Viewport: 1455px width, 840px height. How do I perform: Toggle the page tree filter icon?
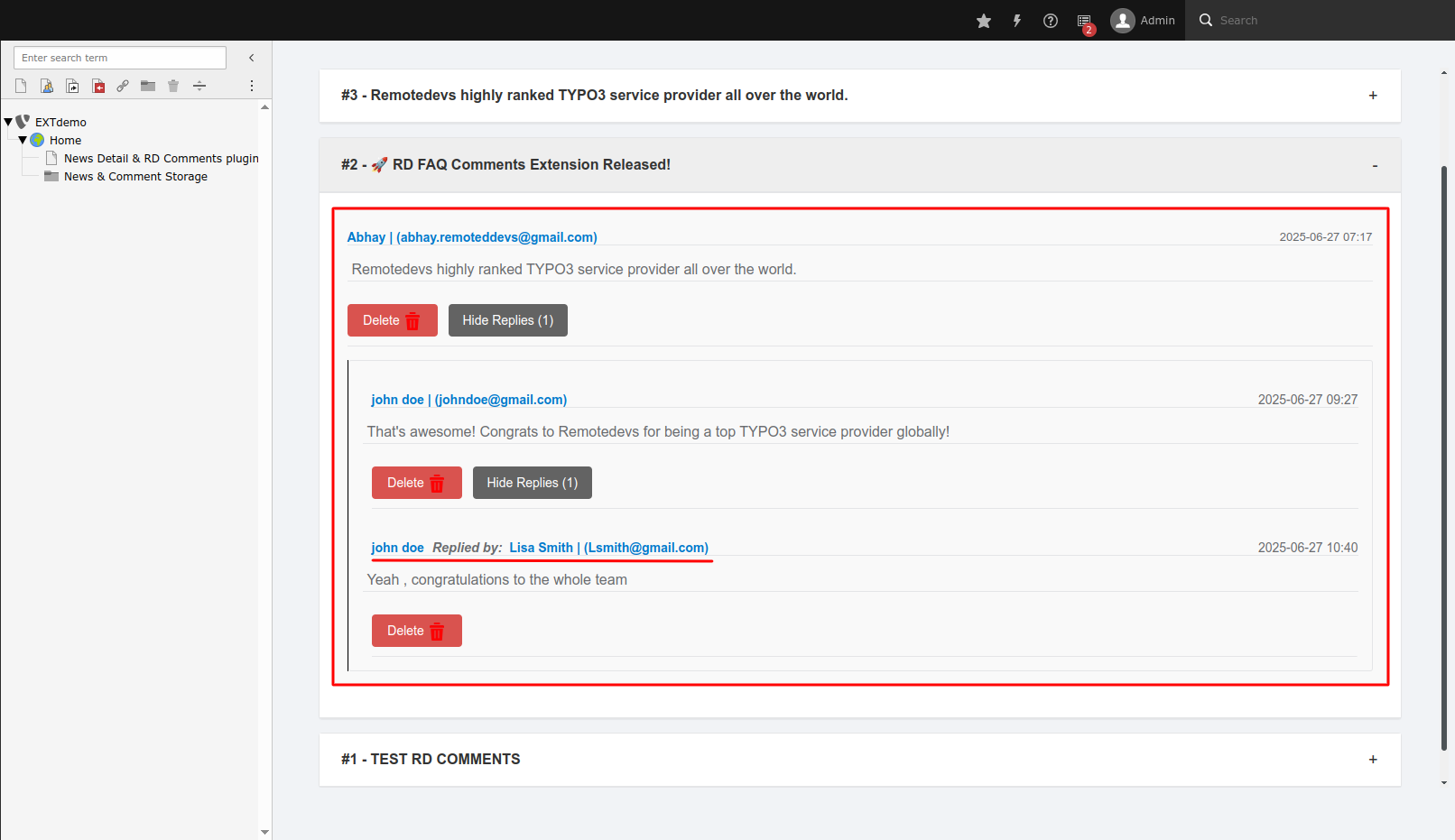point(199,86)
